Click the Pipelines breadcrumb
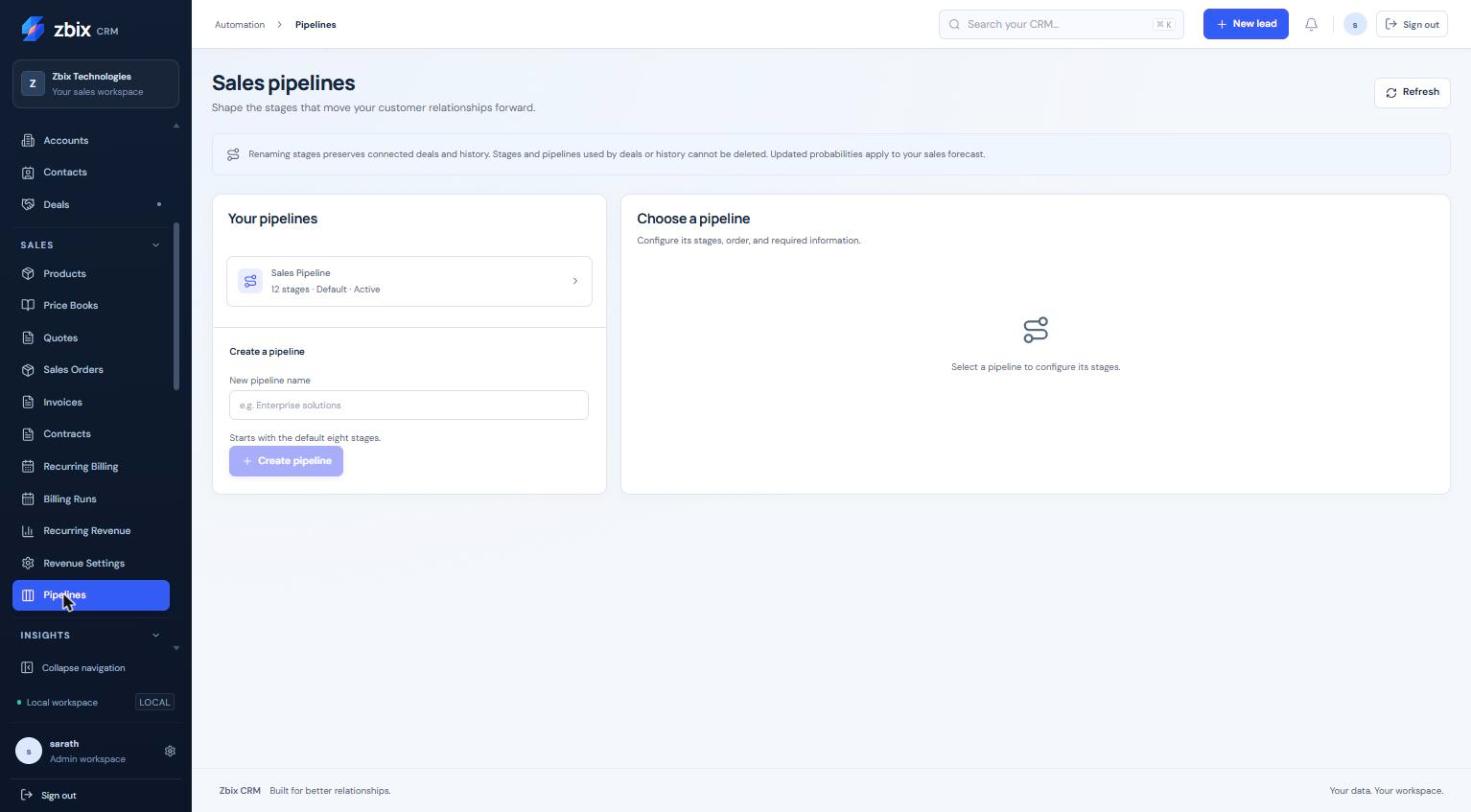The height and width of the screenshot is (812, 1471). tap(315, 24)
